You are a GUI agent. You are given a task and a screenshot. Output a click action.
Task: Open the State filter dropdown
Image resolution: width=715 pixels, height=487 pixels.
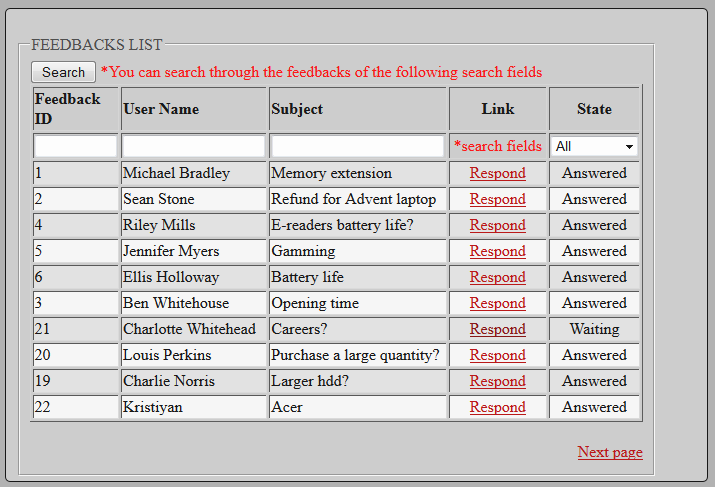pos(594,146)
